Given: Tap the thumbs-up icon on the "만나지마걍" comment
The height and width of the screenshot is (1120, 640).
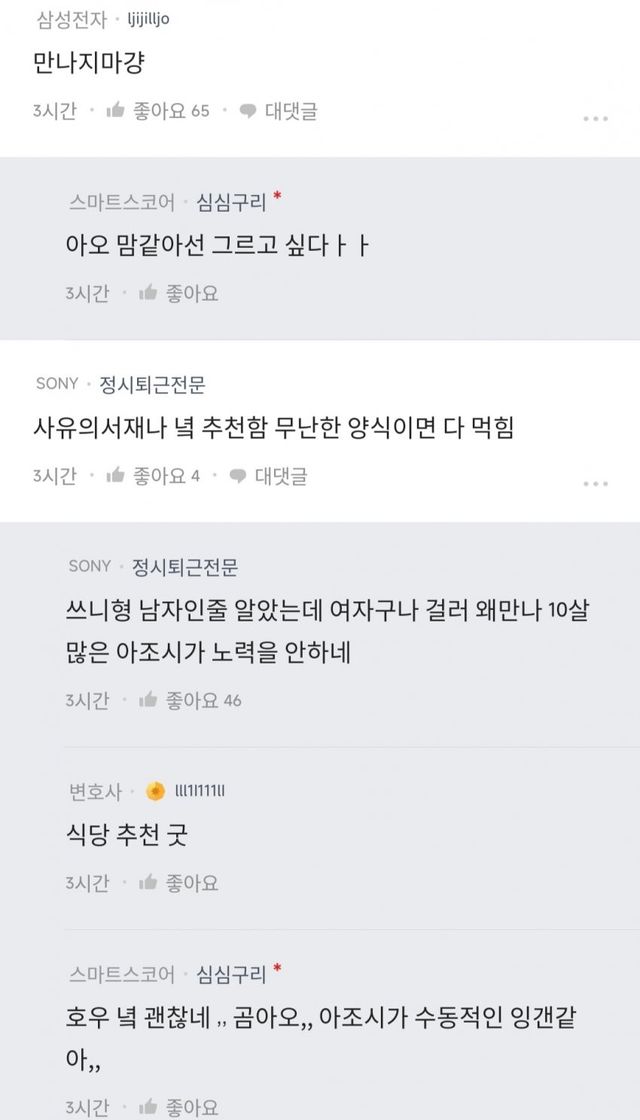Looking at the screenshot, I should (115, 111).
